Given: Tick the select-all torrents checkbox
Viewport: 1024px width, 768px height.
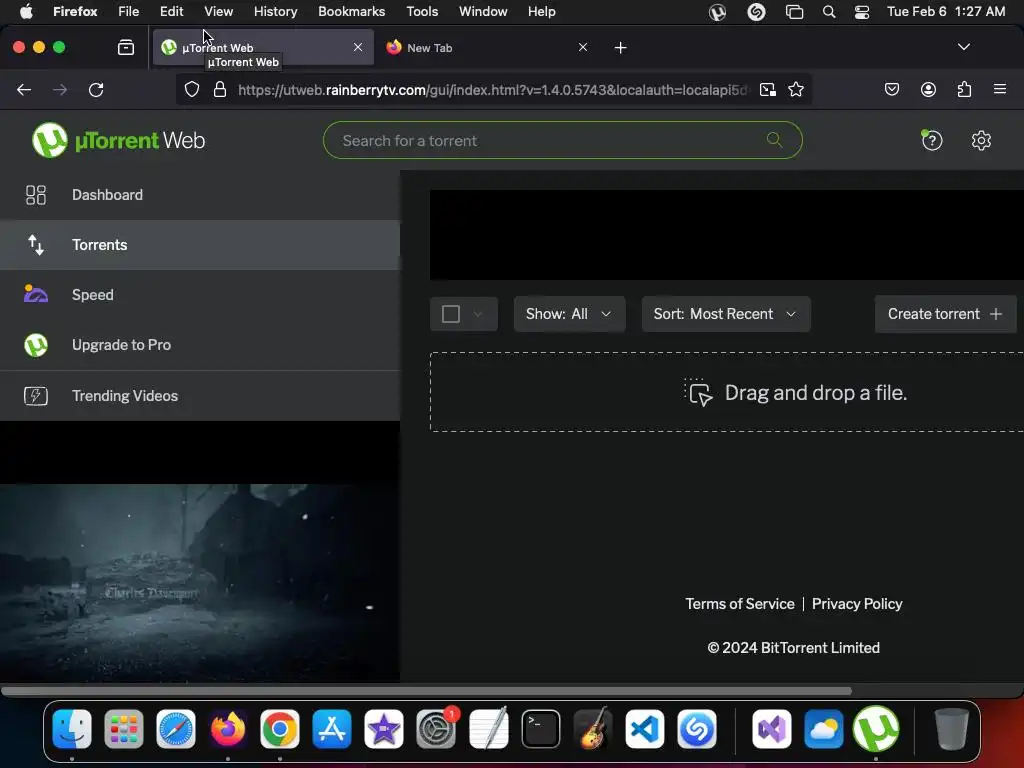Looking at the screenshot, I should pyautogui.click(x=451, y=314).
